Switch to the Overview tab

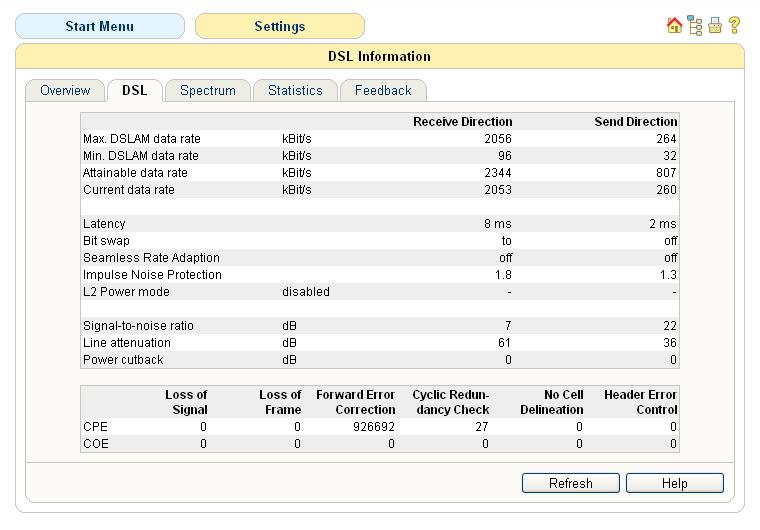[x=65, y=91]
